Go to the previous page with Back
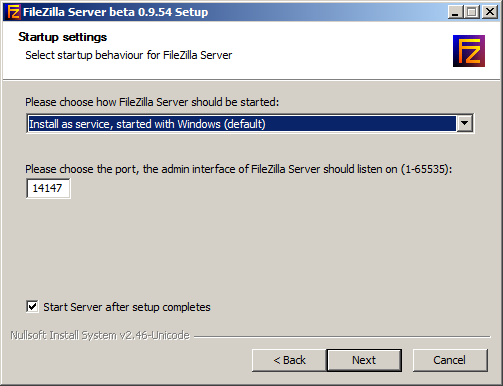The image size is (503, 386). [x=289, y=360]
